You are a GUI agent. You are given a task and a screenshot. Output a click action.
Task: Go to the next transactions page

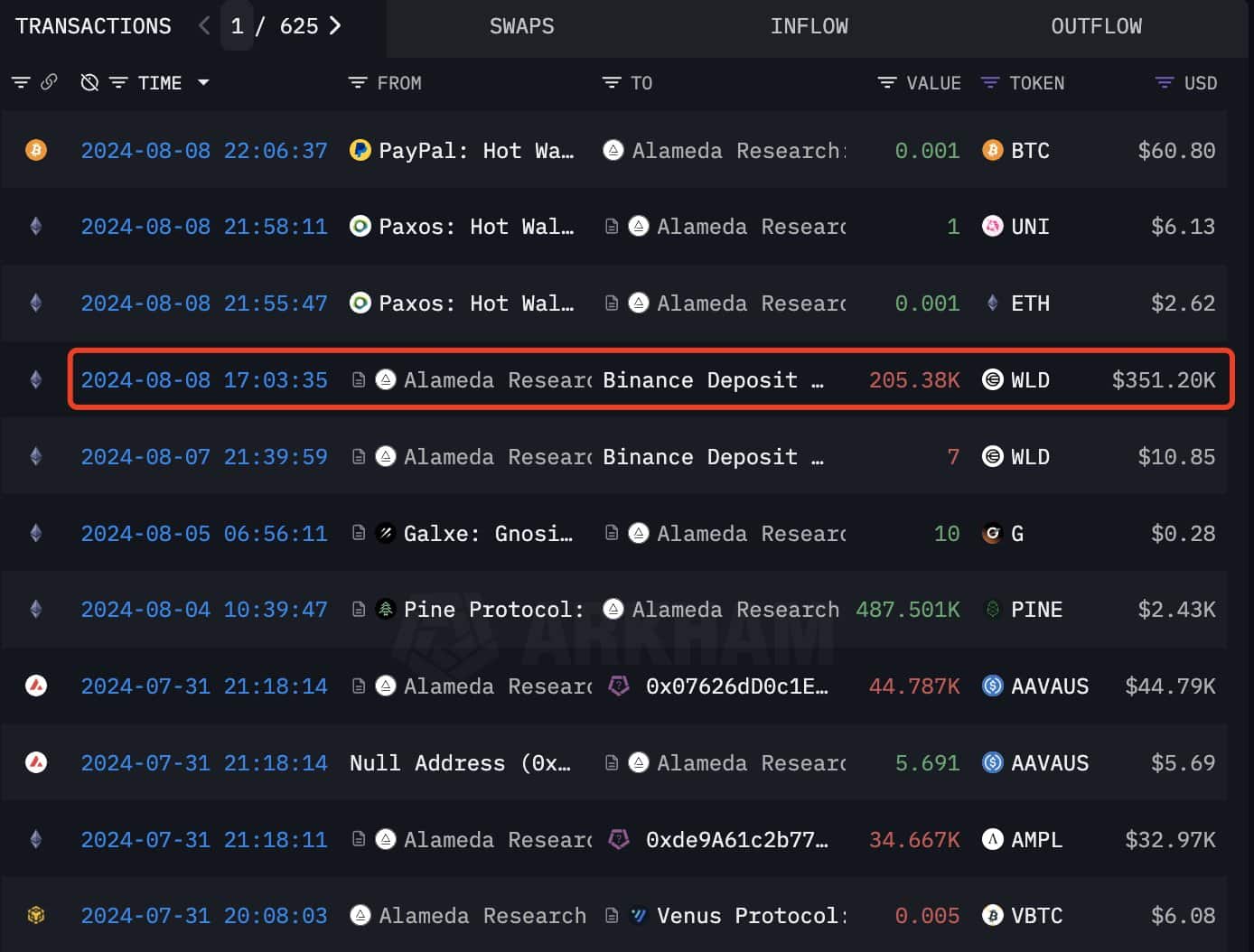click(335, 25)
